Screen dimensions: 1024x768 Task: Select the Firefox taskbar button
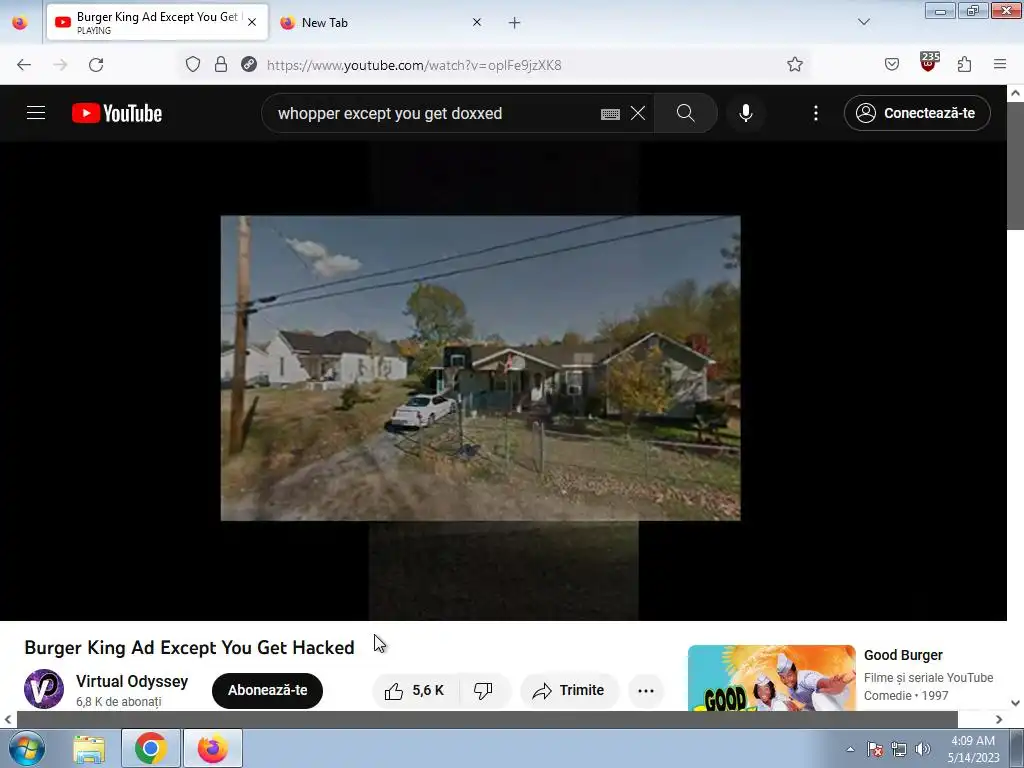[x=213, y=748]
